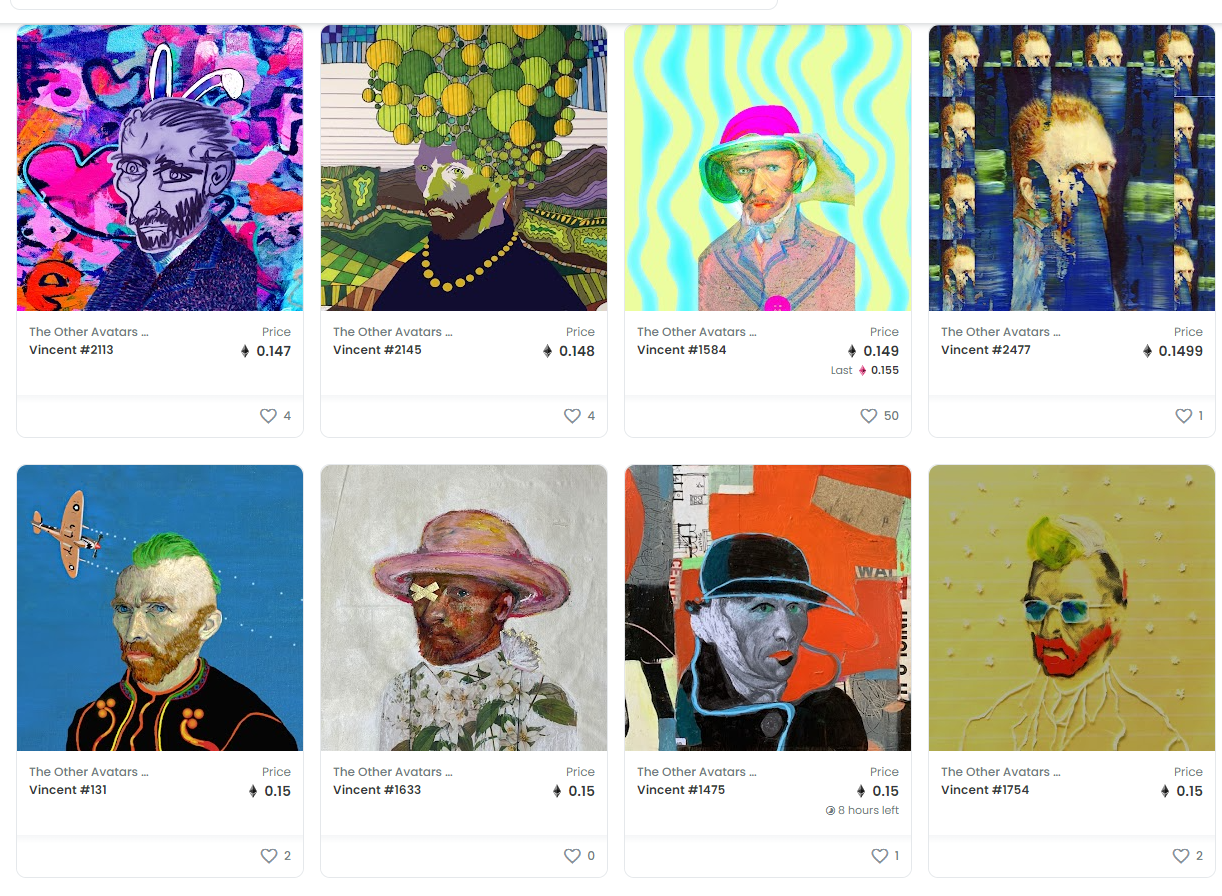The height and width of the screenshot is (896, 1222).
Task: Click heart icon for Vincent #1633
Action: [572, 856]
